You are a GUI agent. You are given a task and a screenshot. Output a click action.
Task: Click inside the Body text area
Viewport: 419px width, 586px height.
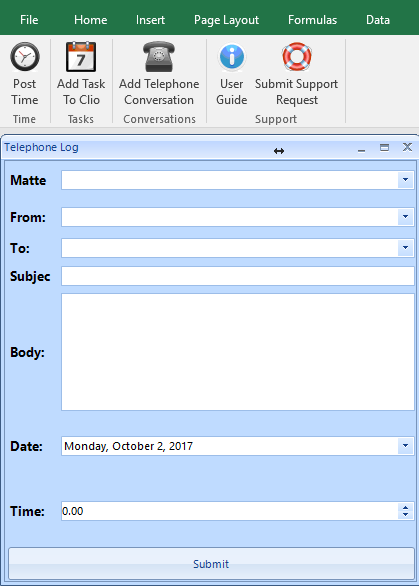point(238,352)
